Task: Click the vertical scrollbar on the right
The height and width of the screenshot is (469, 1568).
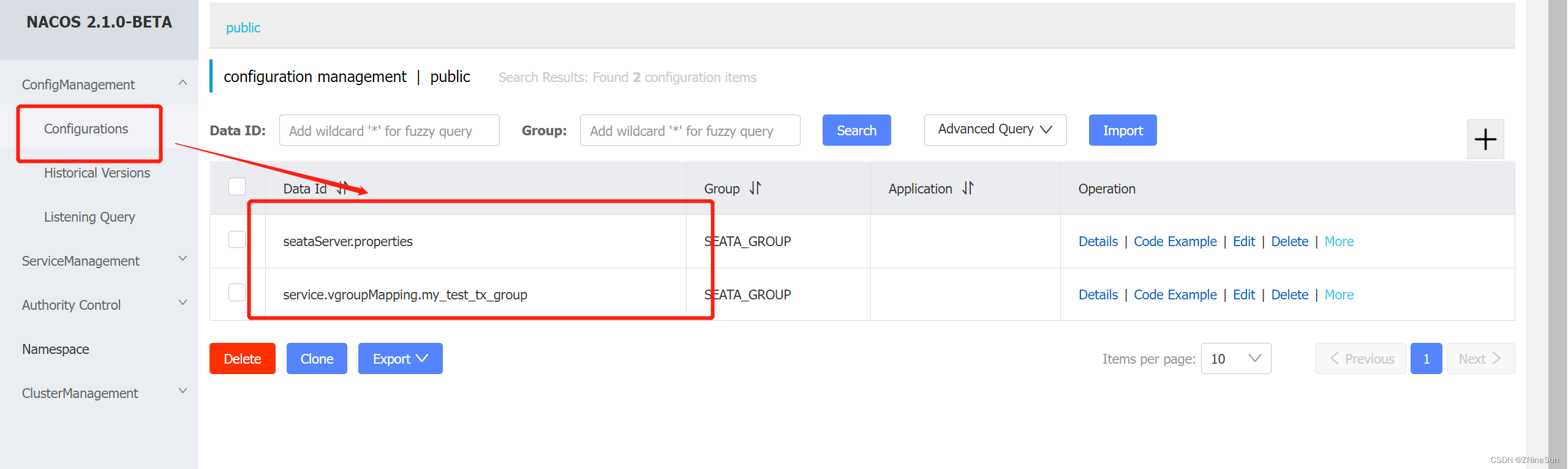Action: (1557, 234)
